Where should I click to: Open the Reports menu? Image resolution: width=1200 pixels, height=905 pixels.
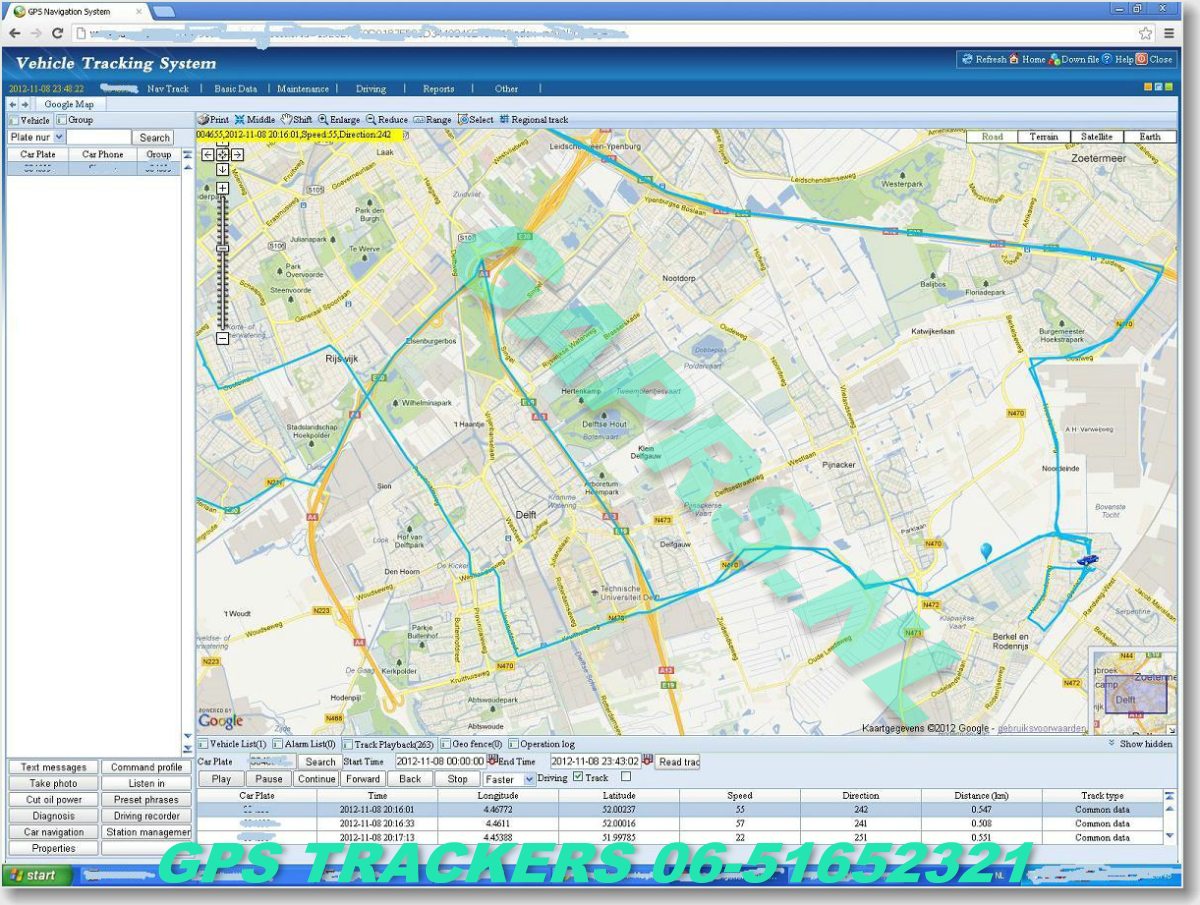tap(439, 89)
